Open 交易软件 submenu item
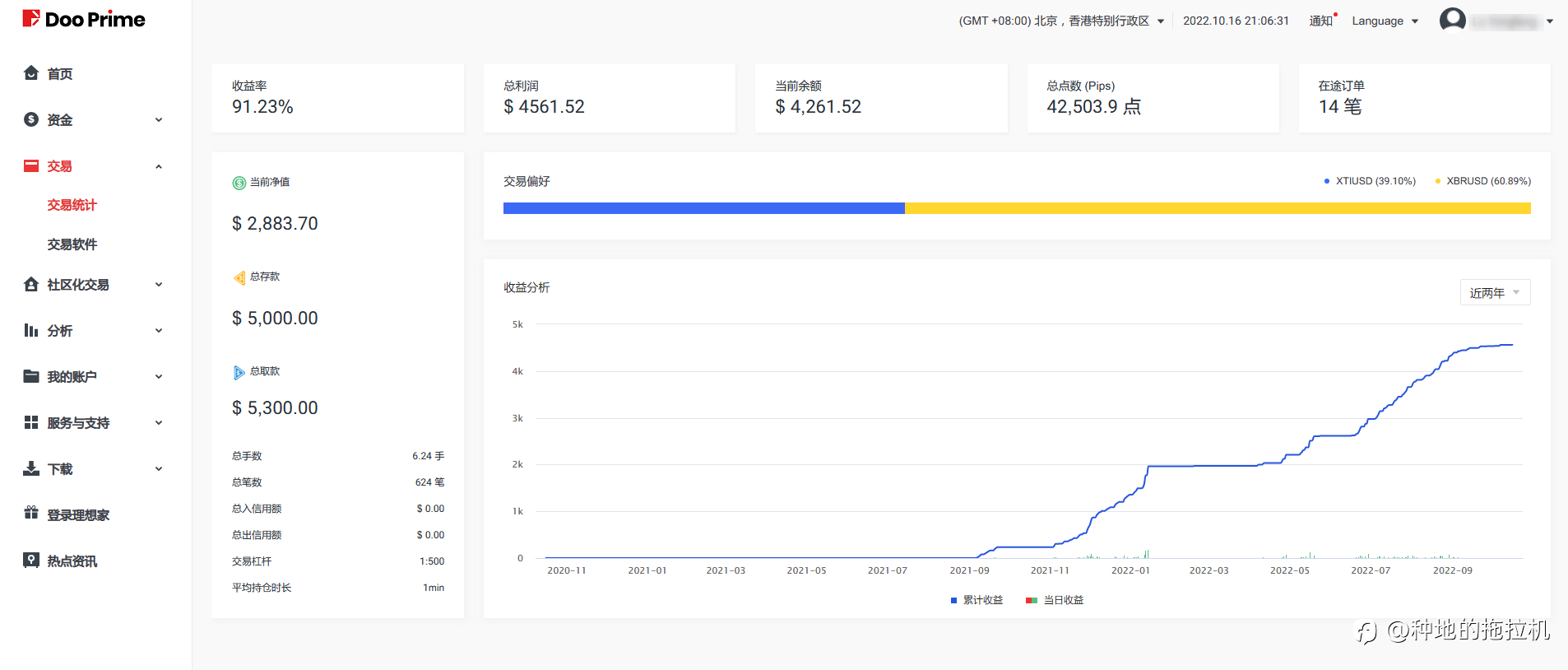This screenshot has height=670, width=1568. (x=72, y=244)
